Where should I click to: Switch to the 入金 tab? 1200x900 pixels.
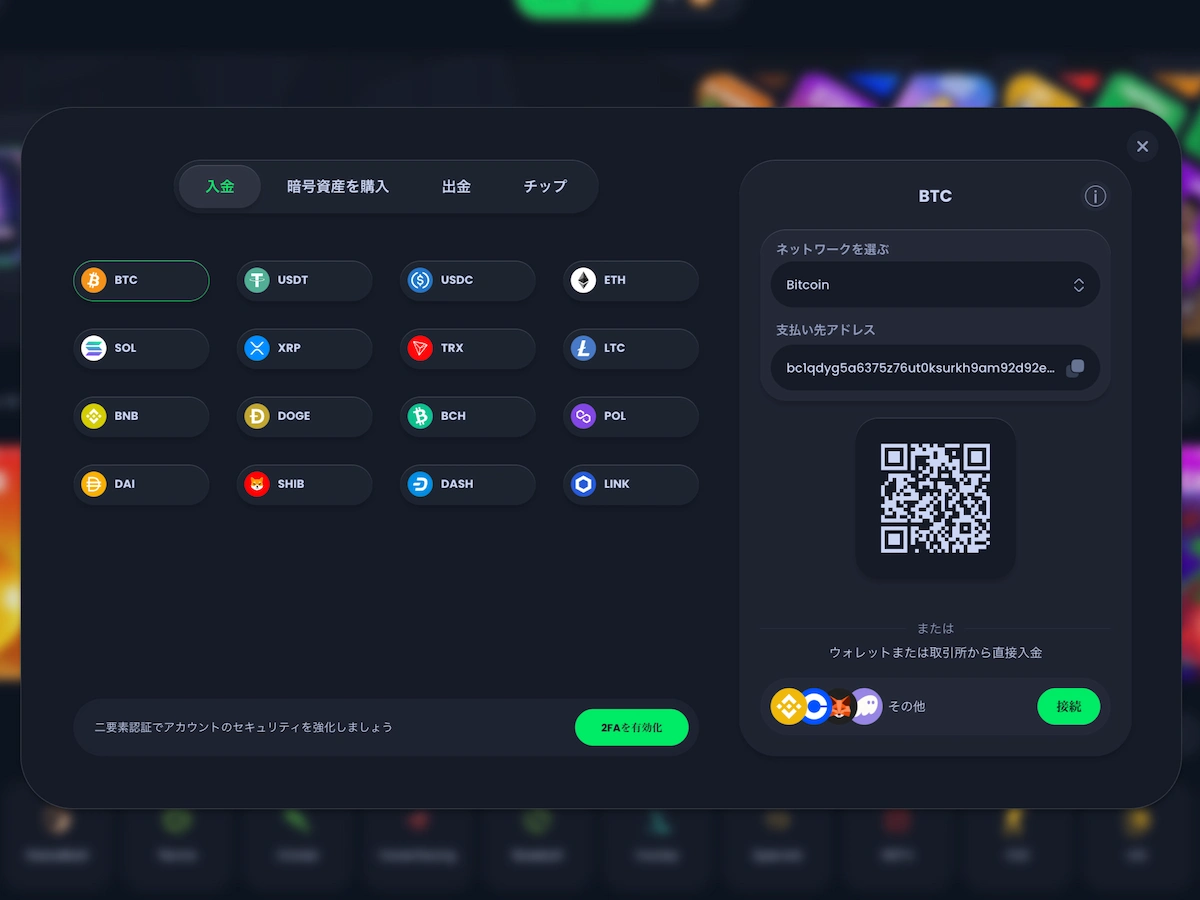click(x=220, y=187)
